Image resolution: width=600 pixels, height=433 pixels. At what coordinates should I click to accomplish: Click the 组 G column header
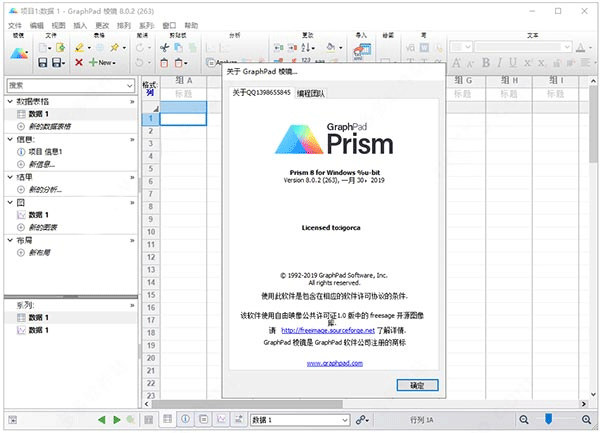(463, 80)
